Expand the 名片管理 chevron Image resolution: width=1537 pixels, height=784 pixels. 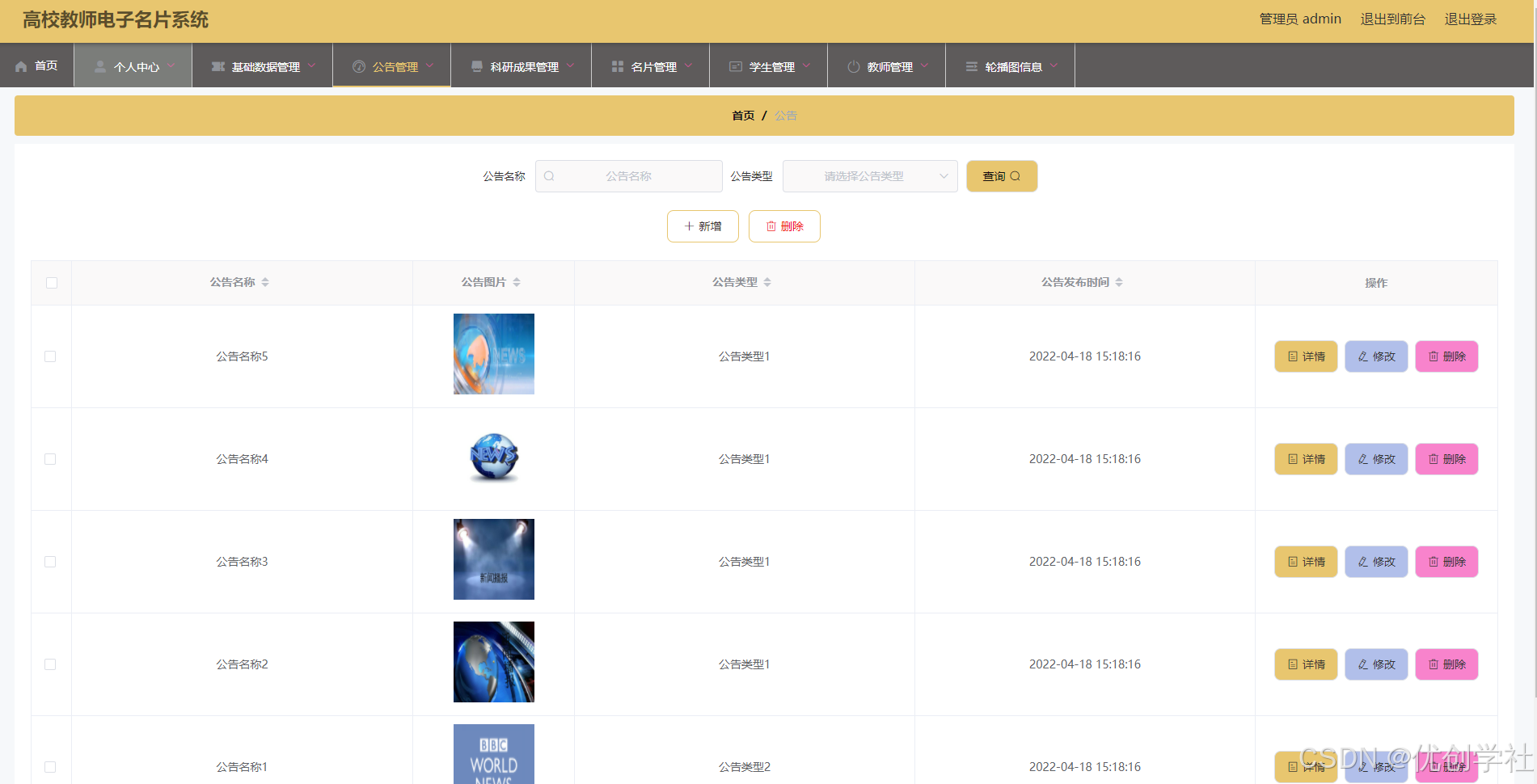pos(688,65)
